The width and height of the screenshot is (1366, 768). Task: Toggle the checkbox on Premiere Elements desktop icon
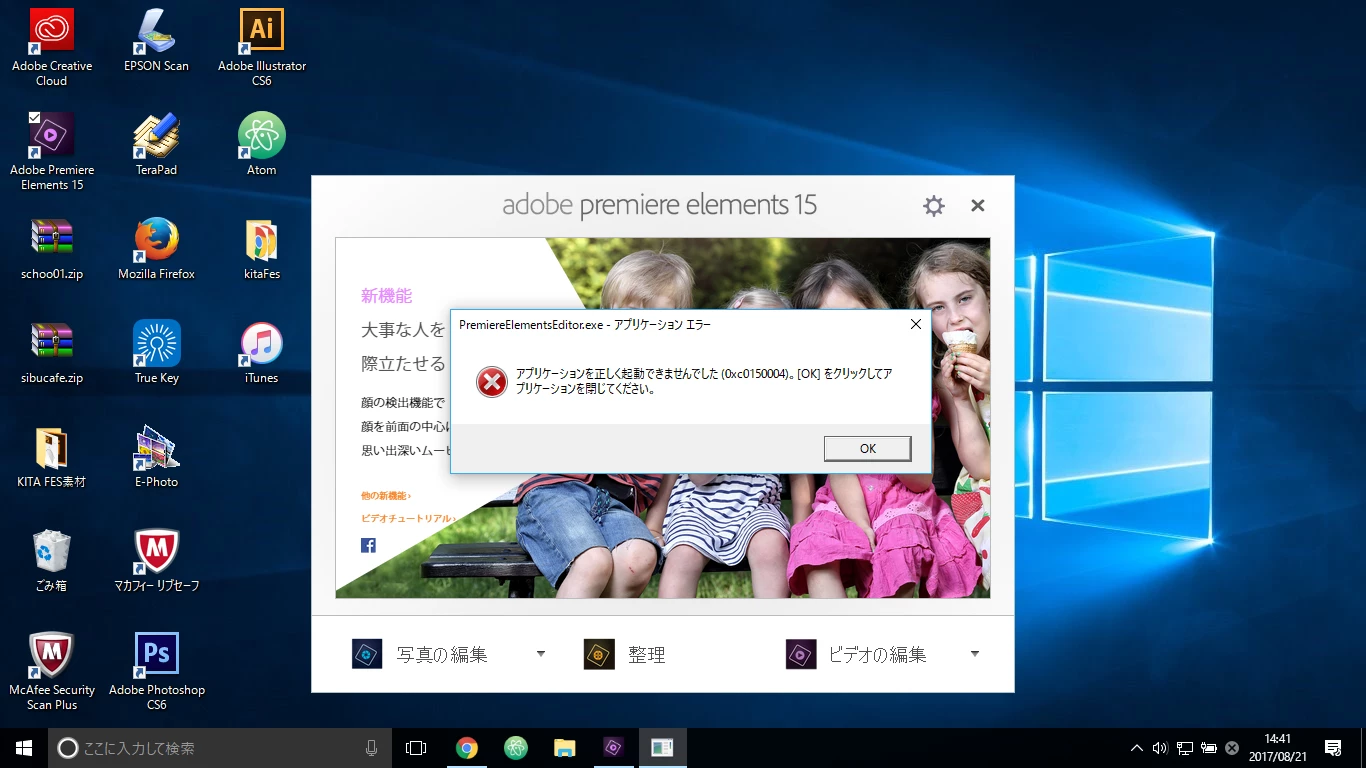click(34, 117)
